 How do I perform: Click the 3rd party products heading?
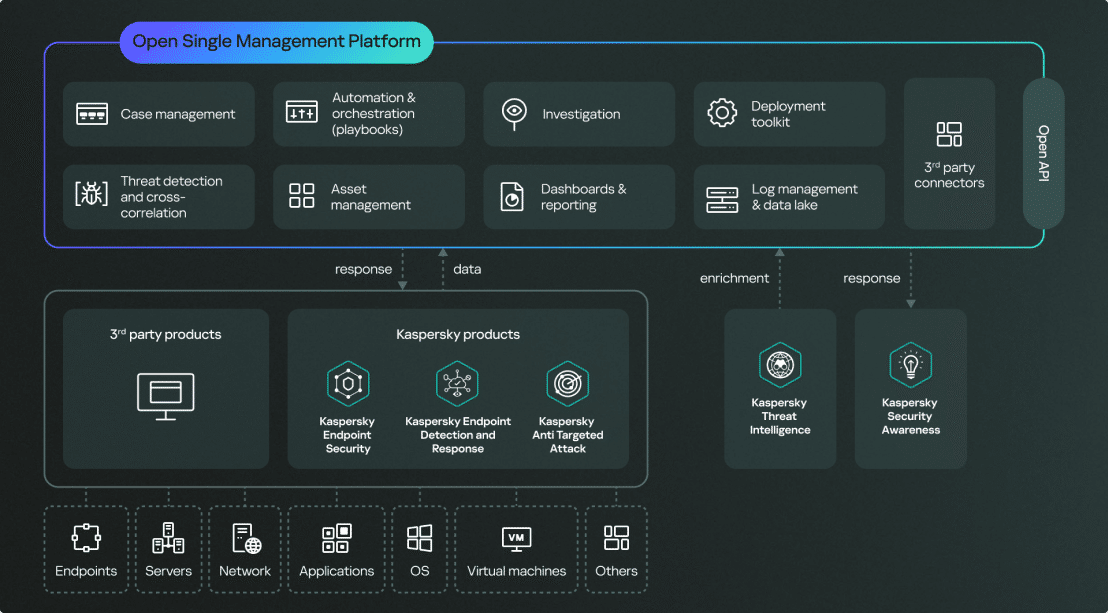tap(165, 334)
